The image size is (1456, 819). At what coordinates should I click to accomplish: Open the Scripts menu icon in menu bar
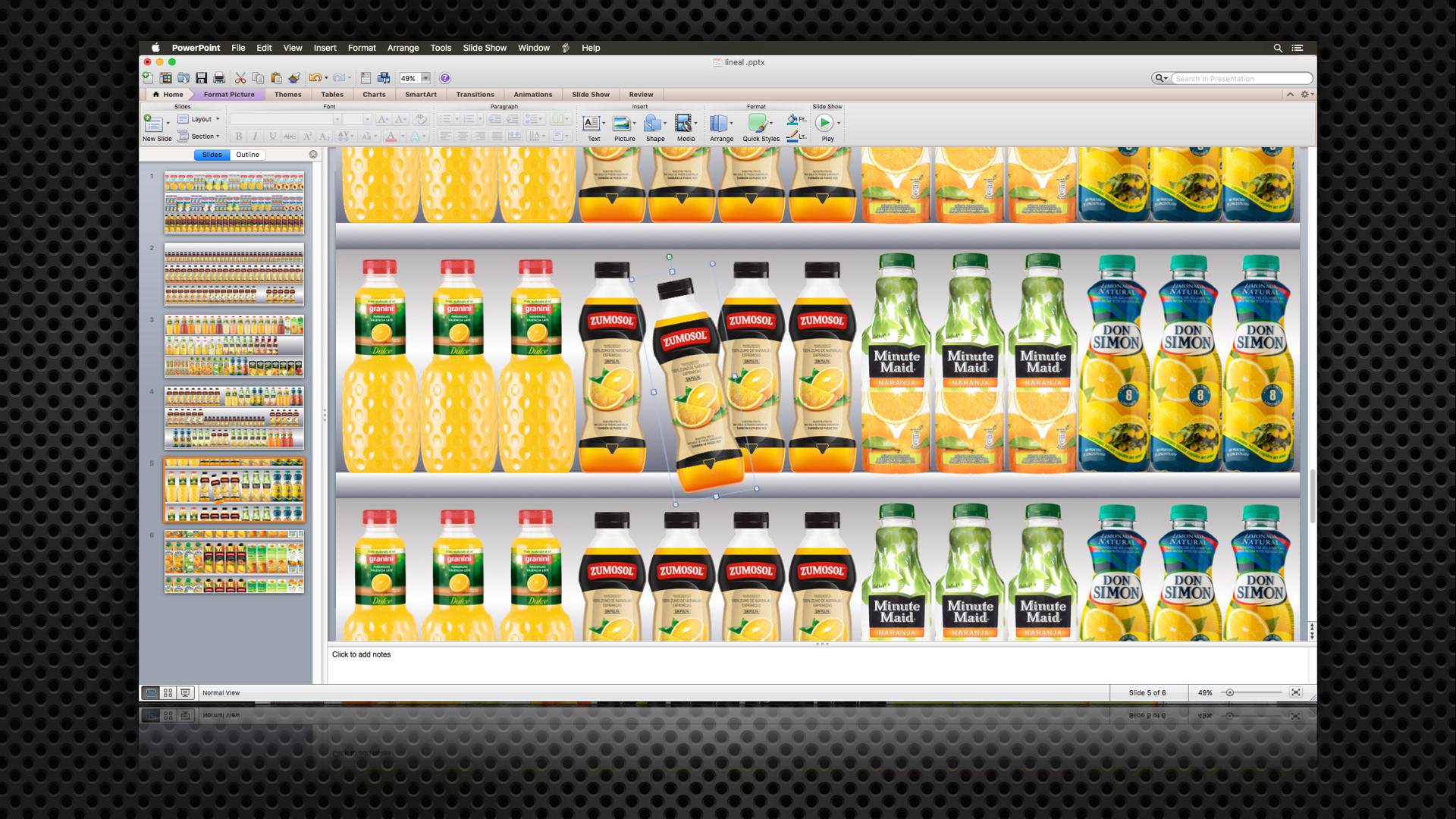tap(566, 48)
